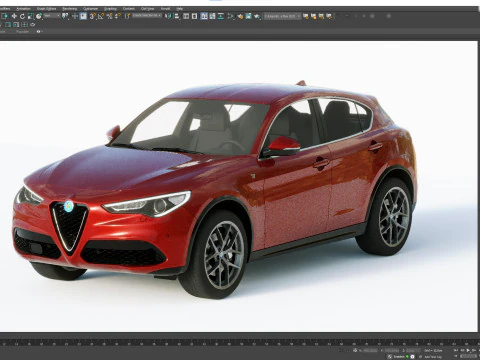Select the Scale tool
The width and height of the screenshot is (480, 360).
30,16
